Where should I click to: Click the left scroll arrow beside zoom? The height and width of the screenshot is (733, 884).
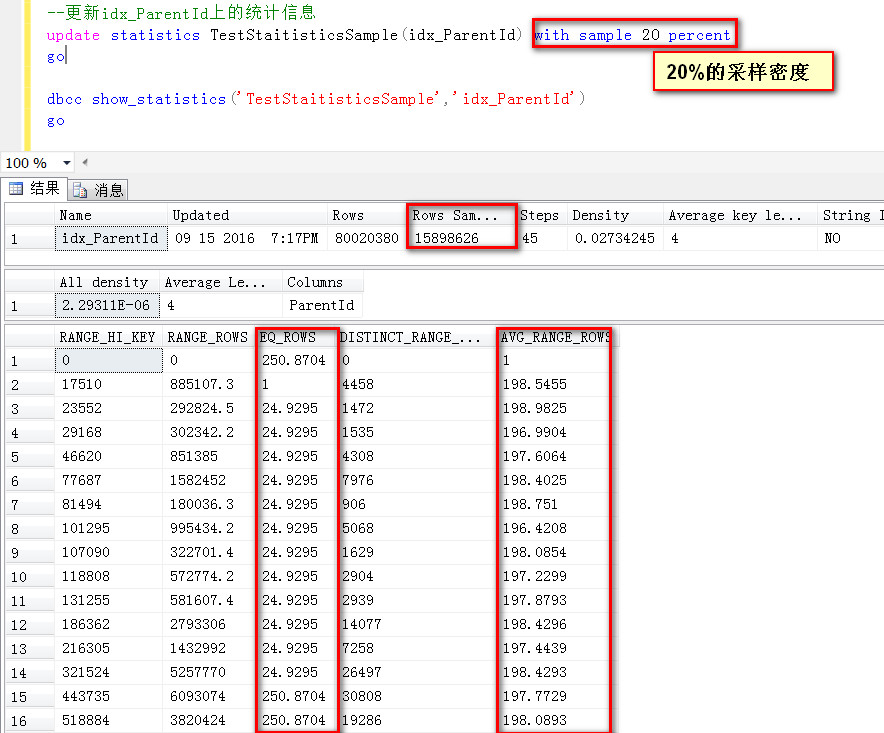85,162
